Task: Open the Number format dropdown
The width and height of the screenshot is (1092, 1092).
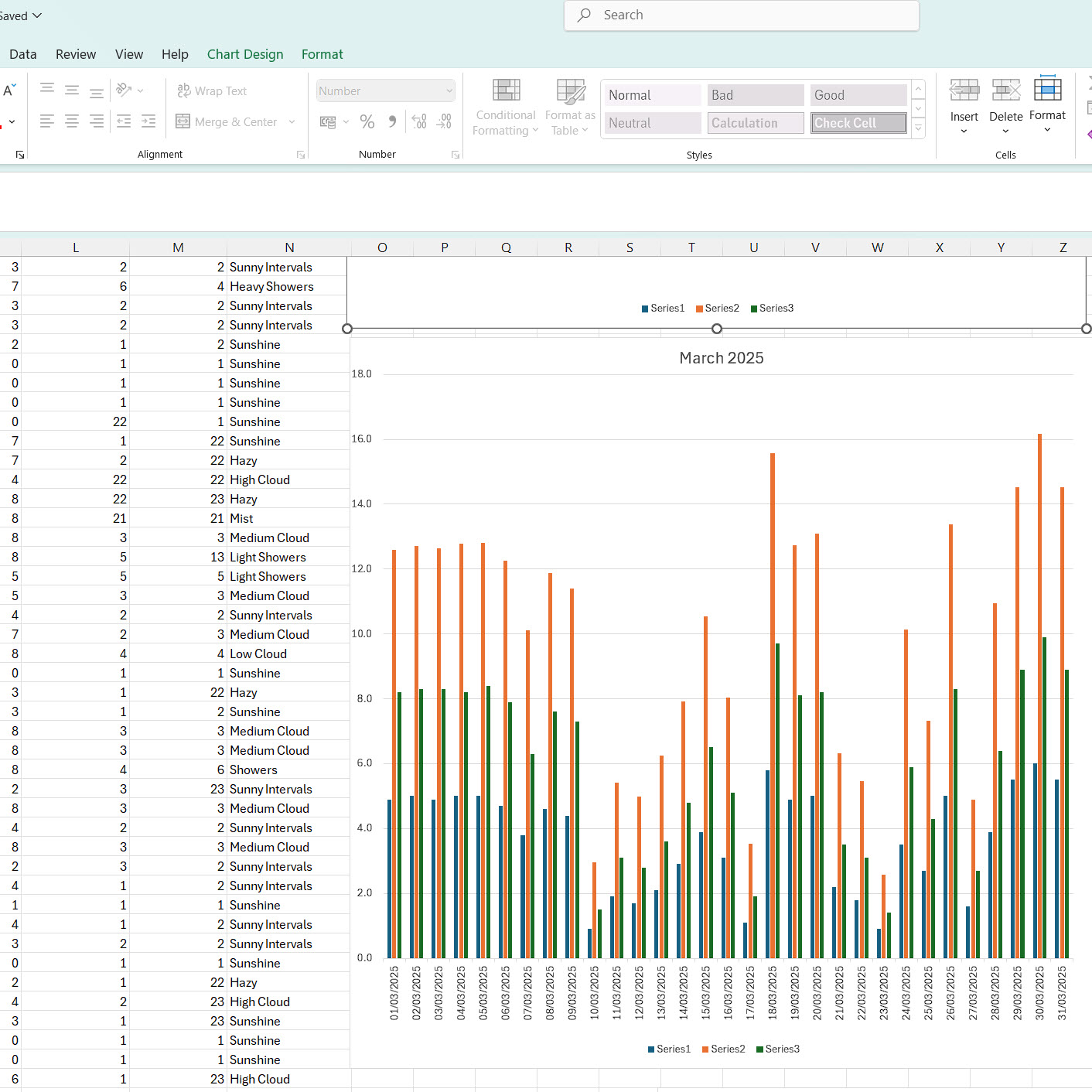Action: pos(449,91)
